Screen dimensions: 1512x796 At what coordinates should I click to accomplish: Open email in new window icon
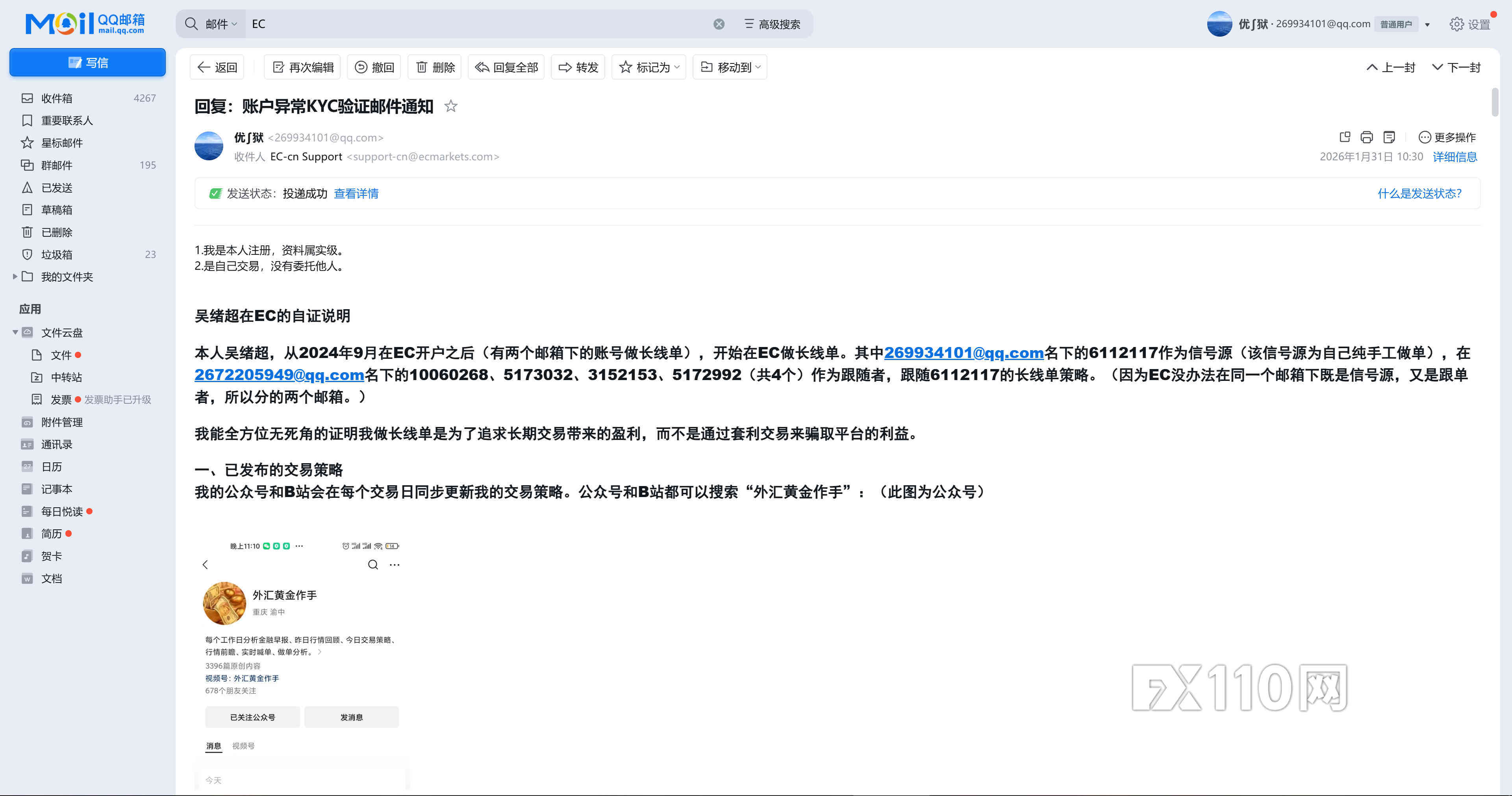point(1345,137)
